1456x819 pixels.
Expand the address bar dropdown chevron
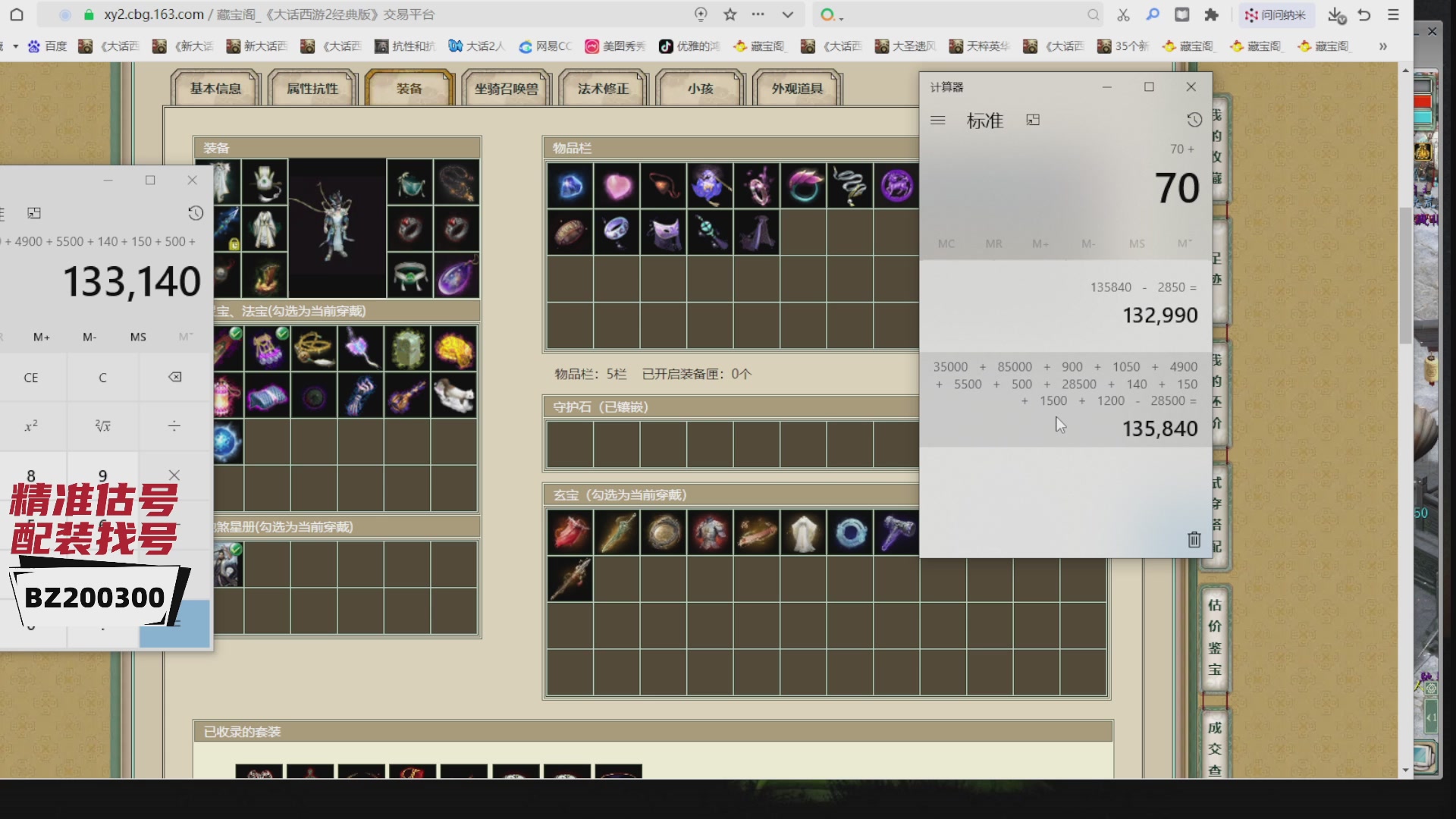tap(788, 14)
